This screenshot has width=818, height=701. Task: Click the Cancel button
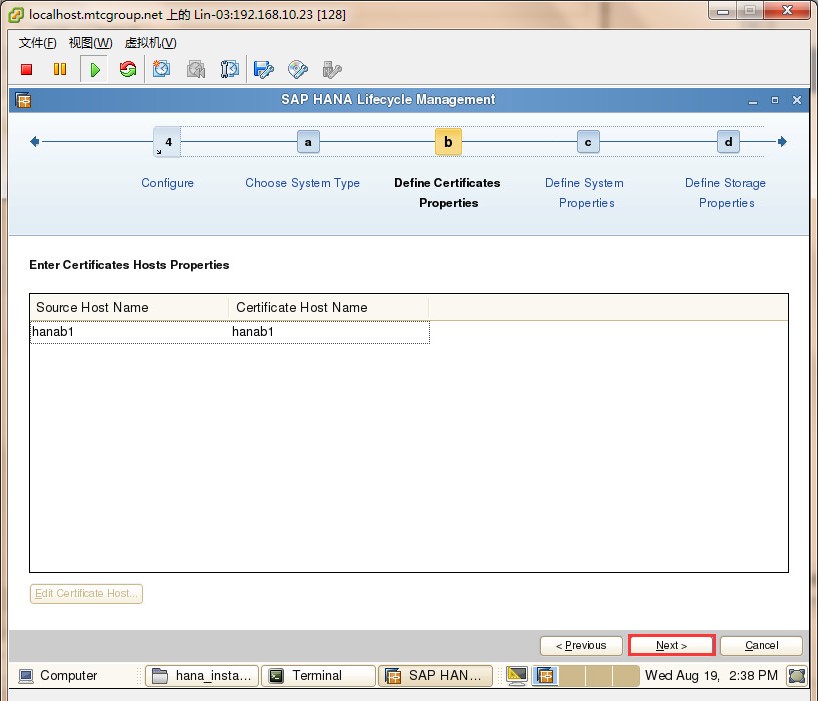tap(761, 646)
